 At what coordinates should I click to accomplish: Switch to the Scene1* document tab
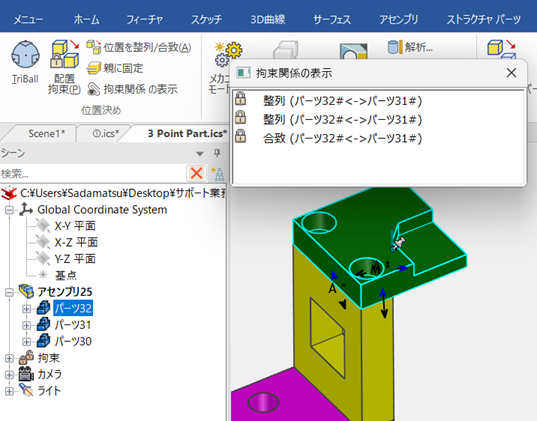pyautogui.click(x=47, y=133)
